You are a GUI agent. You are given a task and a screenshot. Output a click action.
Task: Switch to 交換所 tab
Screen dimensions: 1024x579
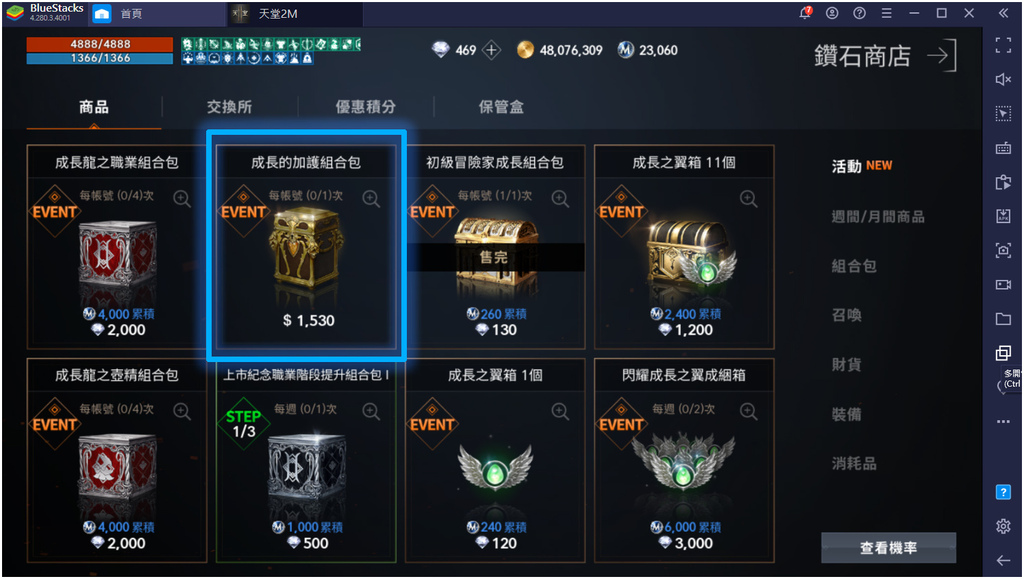(229, 107)
